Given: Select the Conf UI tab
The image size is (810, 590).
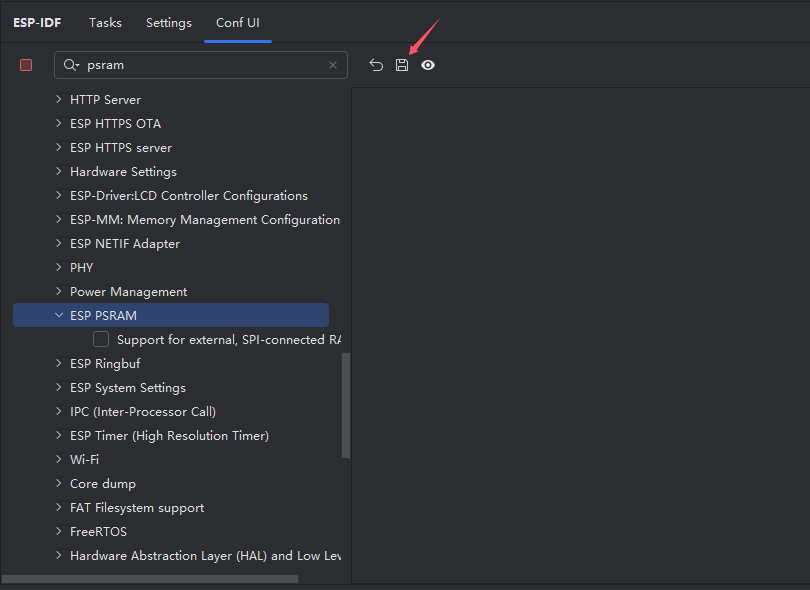Looking at the screenshot, I should pyautogui.click(x=238, y=22).
